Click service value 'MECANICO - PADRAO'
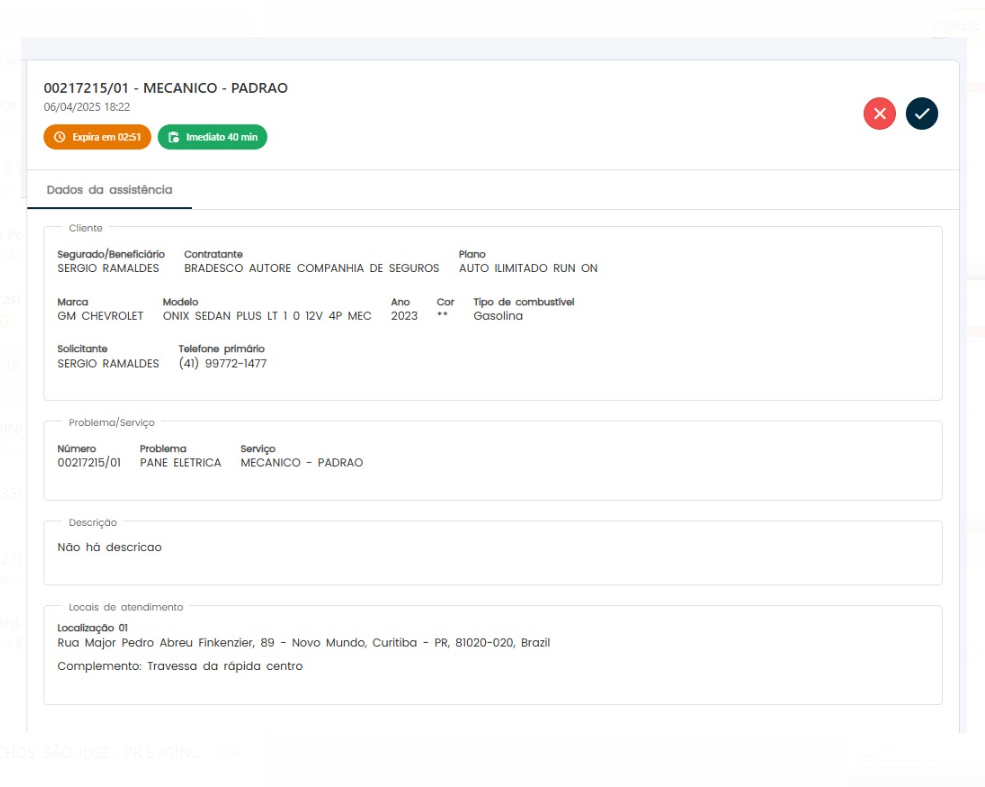Image resolution: width=985 pixels, height=787 pixels. click(x=302, y=463)
